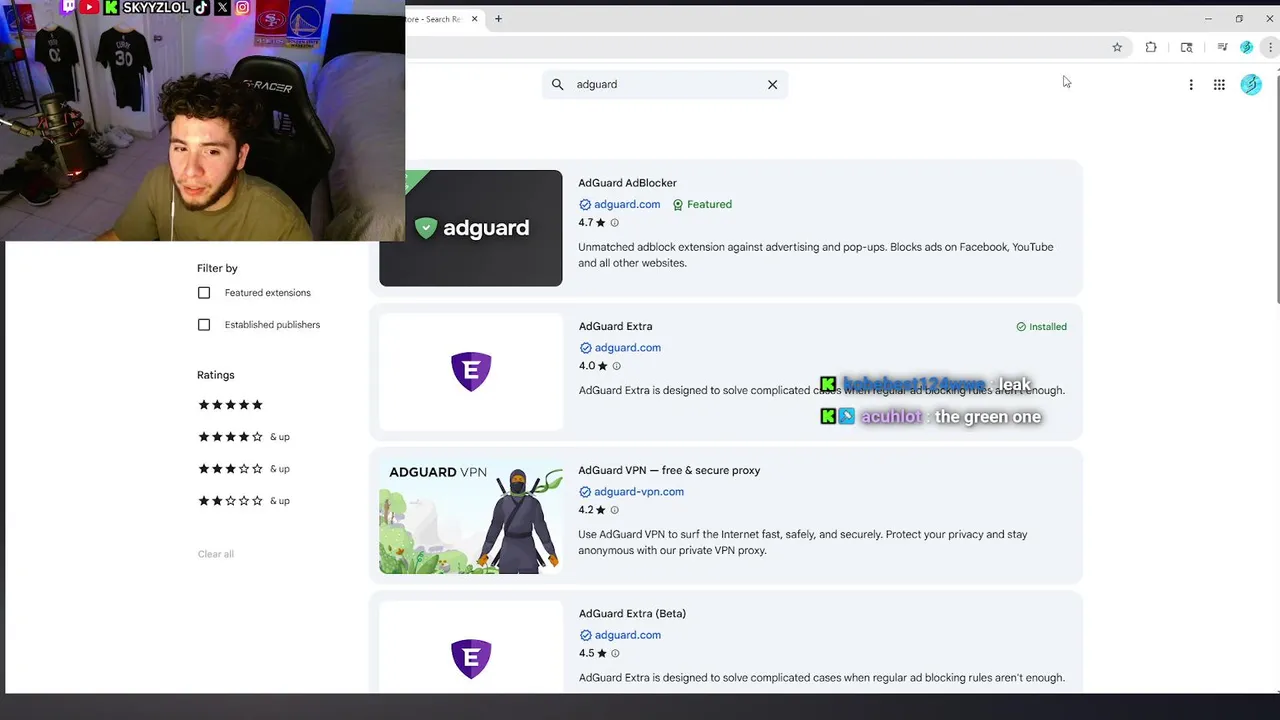Open the Google apps grid
1280x720 pixels.
[x=1219, y=85]
